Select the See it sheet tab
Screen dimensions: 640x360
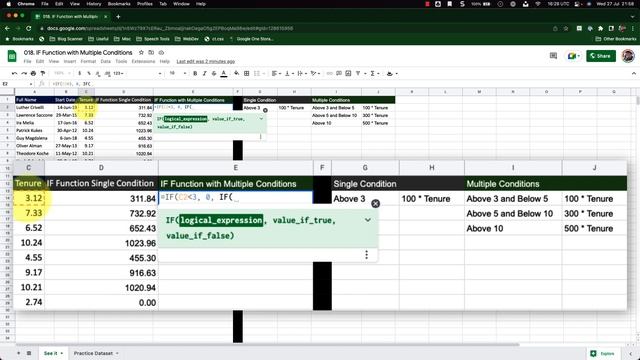click(x=53, y=353)
